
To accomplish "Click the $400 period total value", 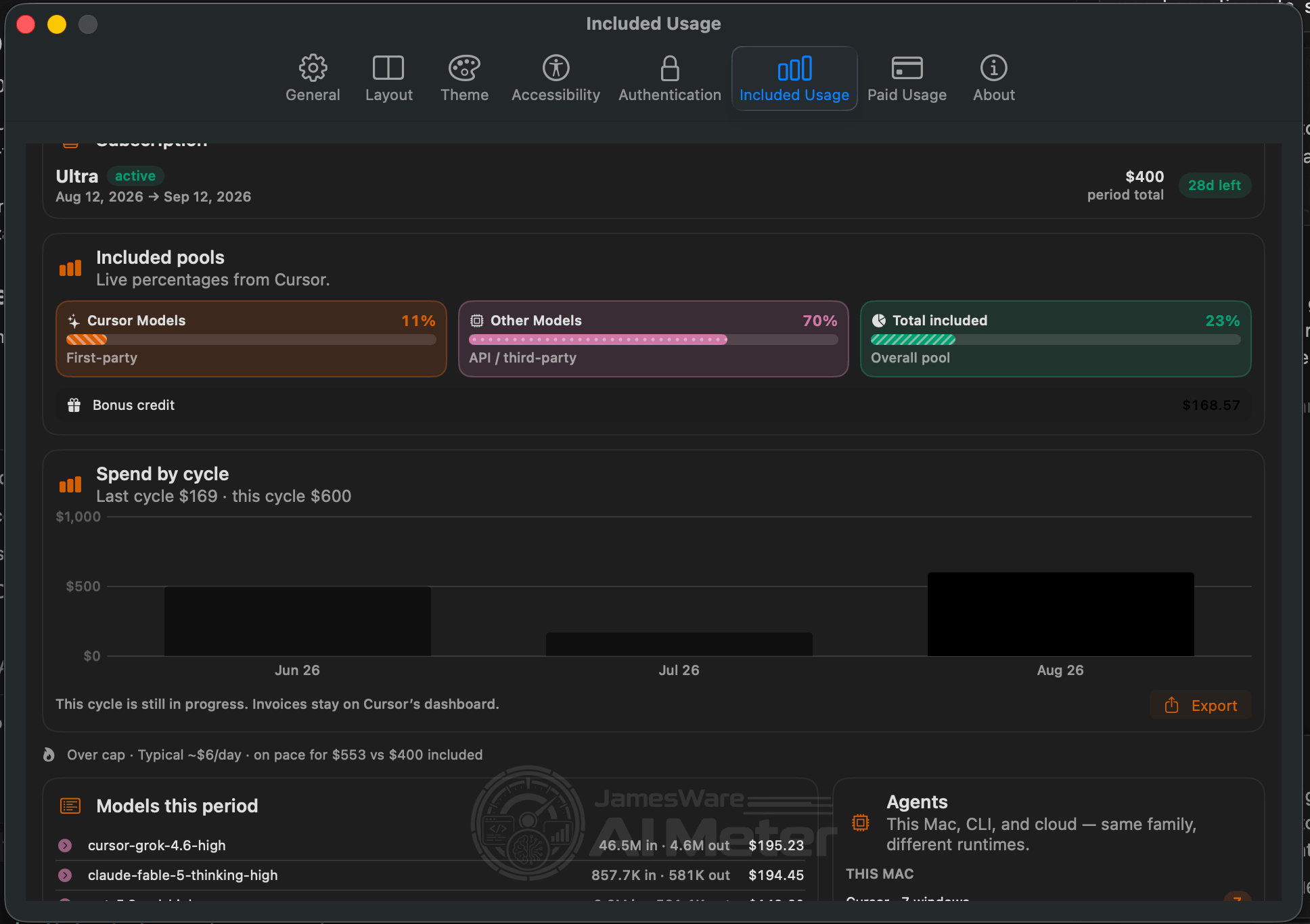I will [x=1144, y=177].
